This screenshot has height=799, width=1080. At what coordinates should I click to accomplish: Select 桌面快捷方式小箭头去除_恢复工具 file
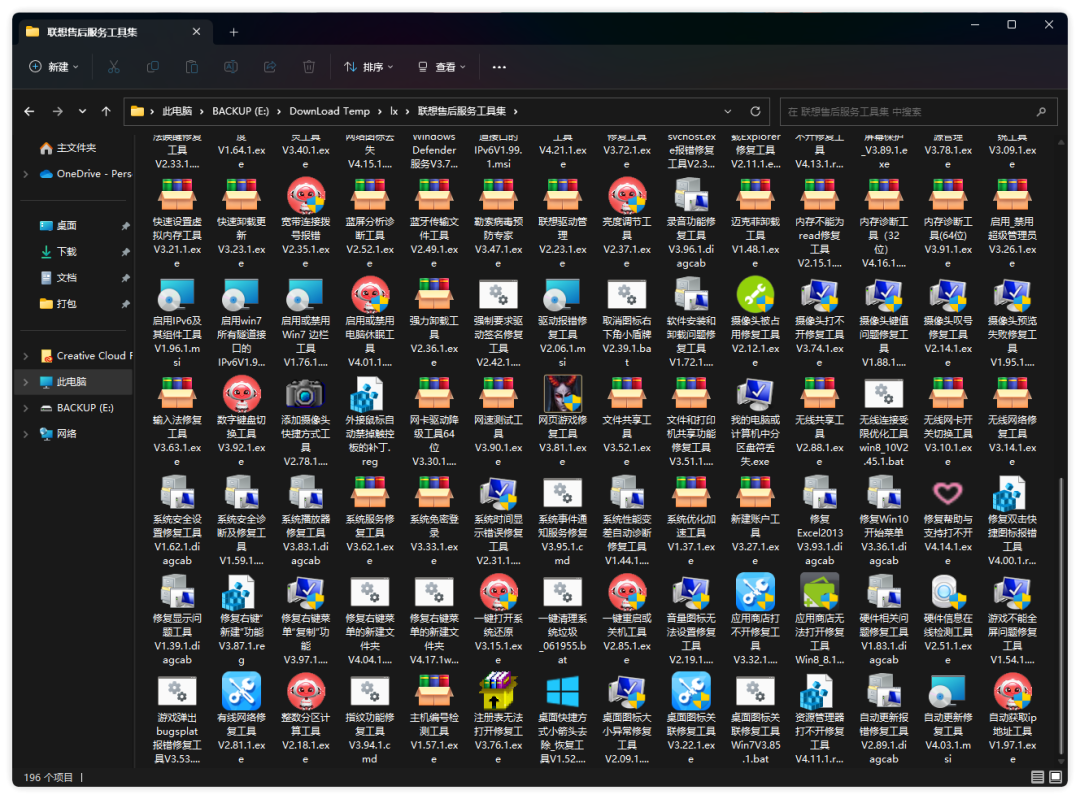coord(563,719)
